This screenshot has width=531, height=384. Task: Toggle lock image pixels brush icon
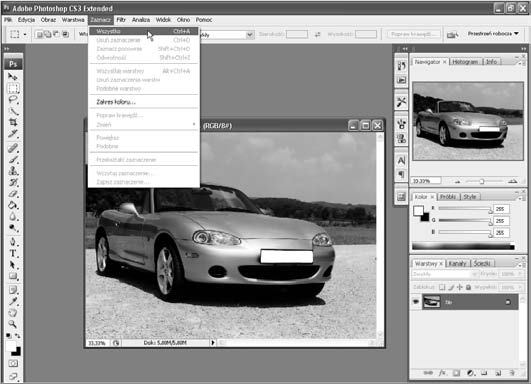coord(451,287)
